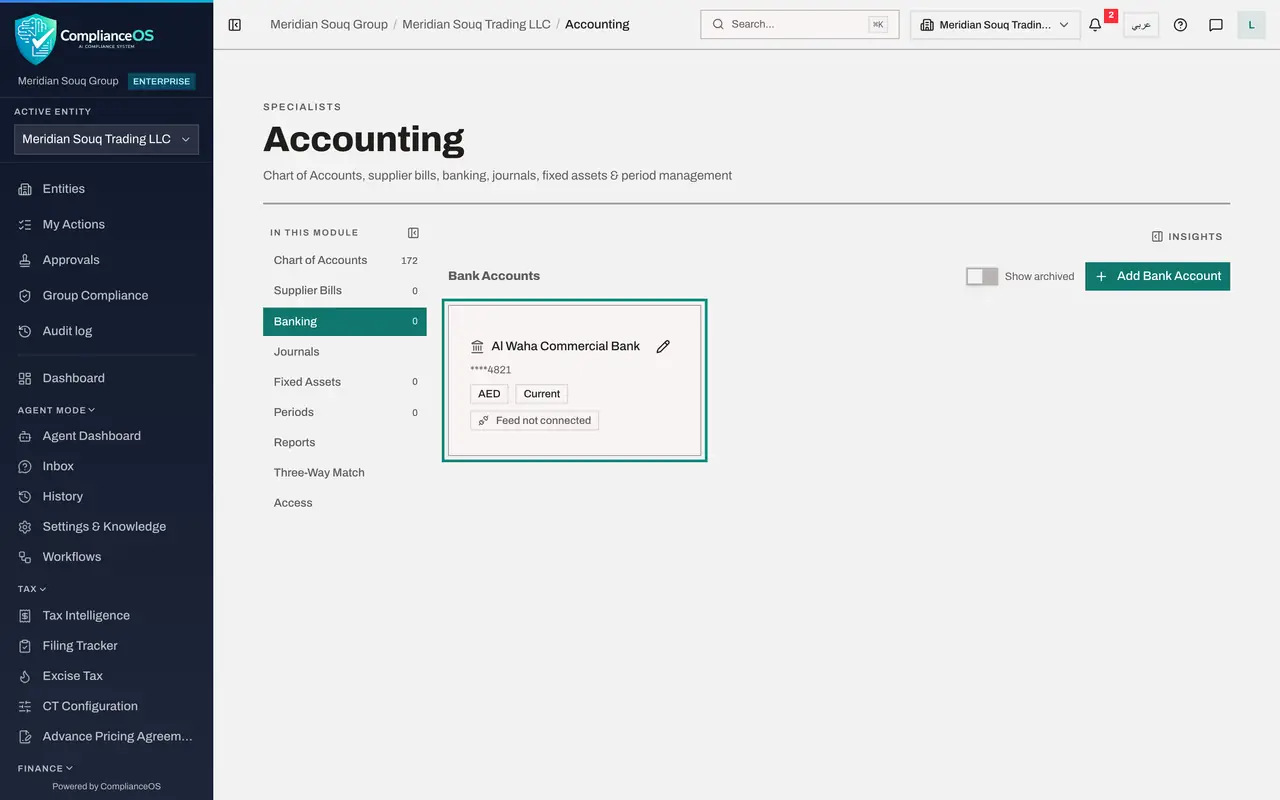1280x800 pixels.
Task: Click the Meridian Souq Trading LLC breadcrumb
Action: [476, 24]
